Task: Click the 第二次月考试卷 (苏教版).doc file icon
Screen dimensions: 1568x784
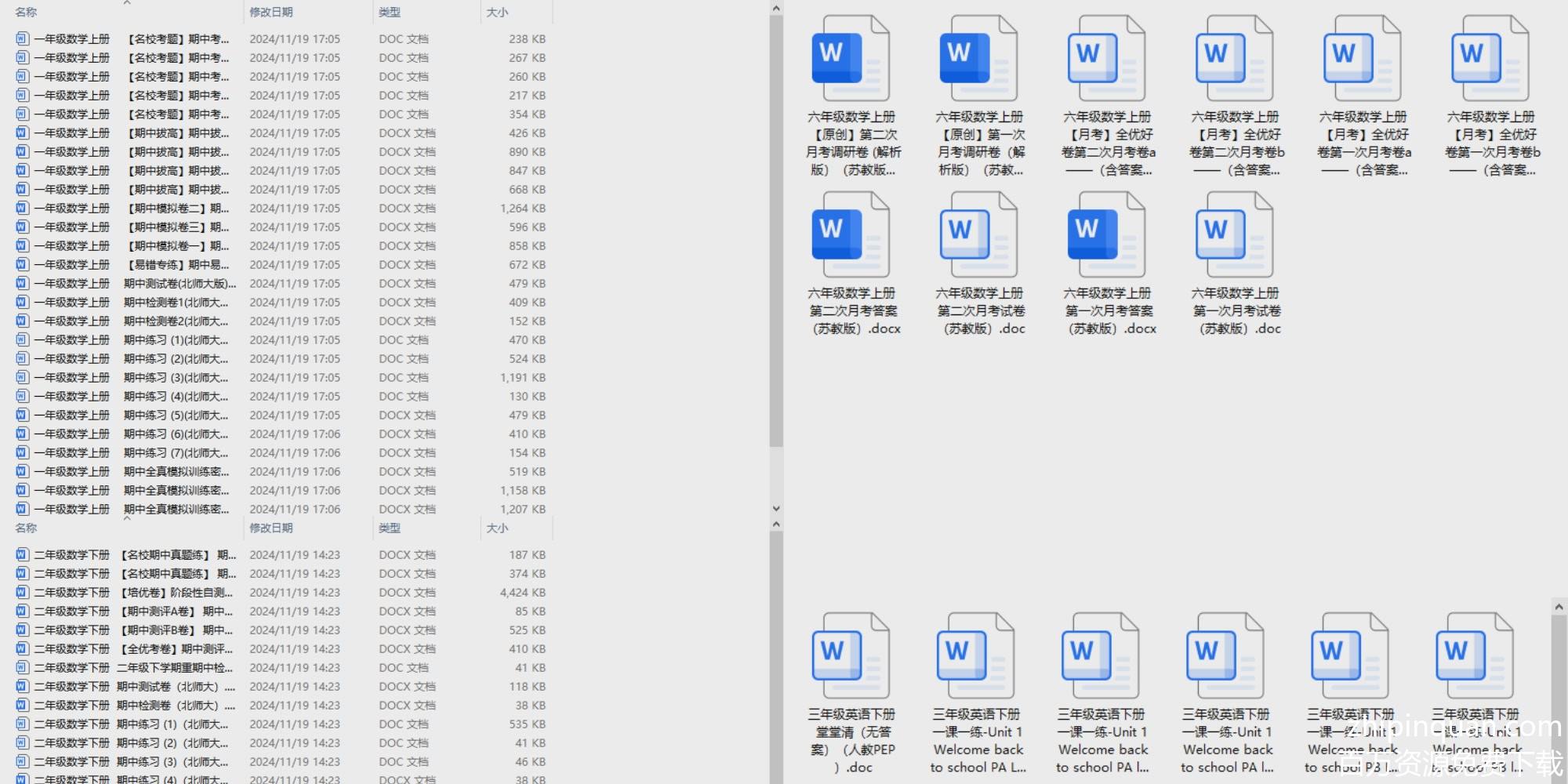Action: [x=978, y=234]
